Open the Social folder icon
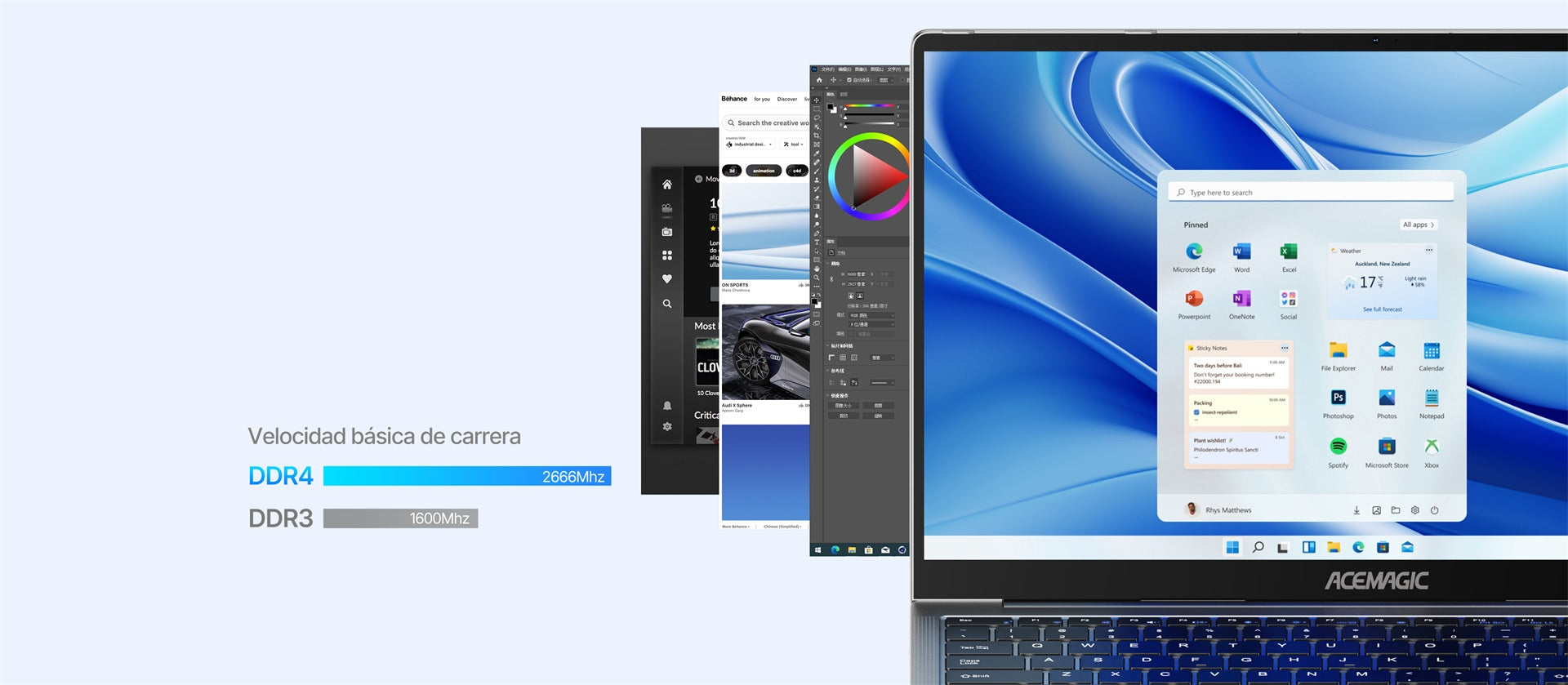 point(1288,299)
